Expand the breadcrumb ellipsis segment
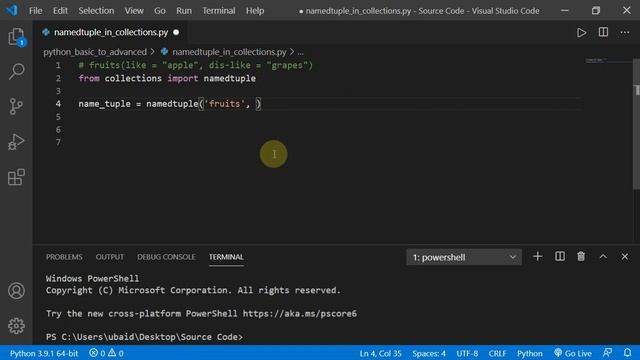This screenshot has width=640, height=360. pos(300,52)
